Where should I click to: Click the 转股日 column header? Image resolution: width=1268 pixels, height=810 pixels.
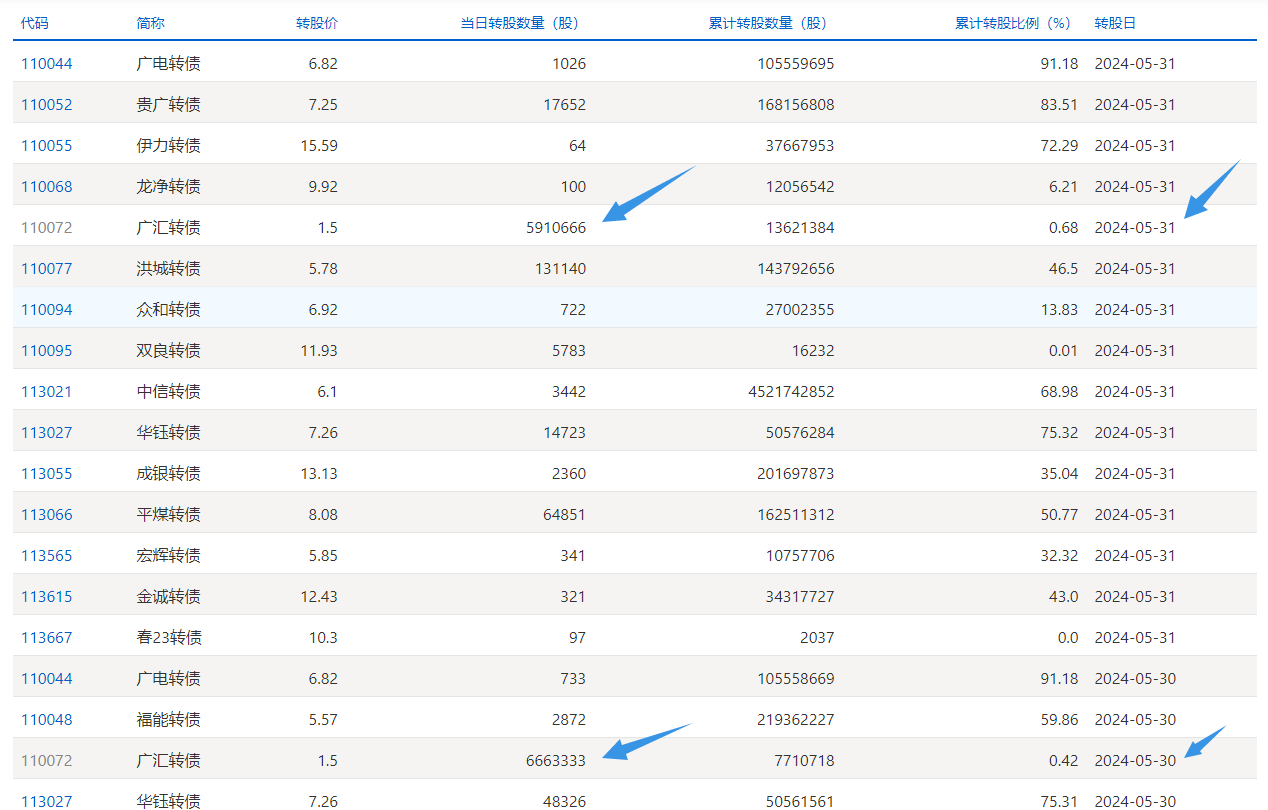(1115, 23)
